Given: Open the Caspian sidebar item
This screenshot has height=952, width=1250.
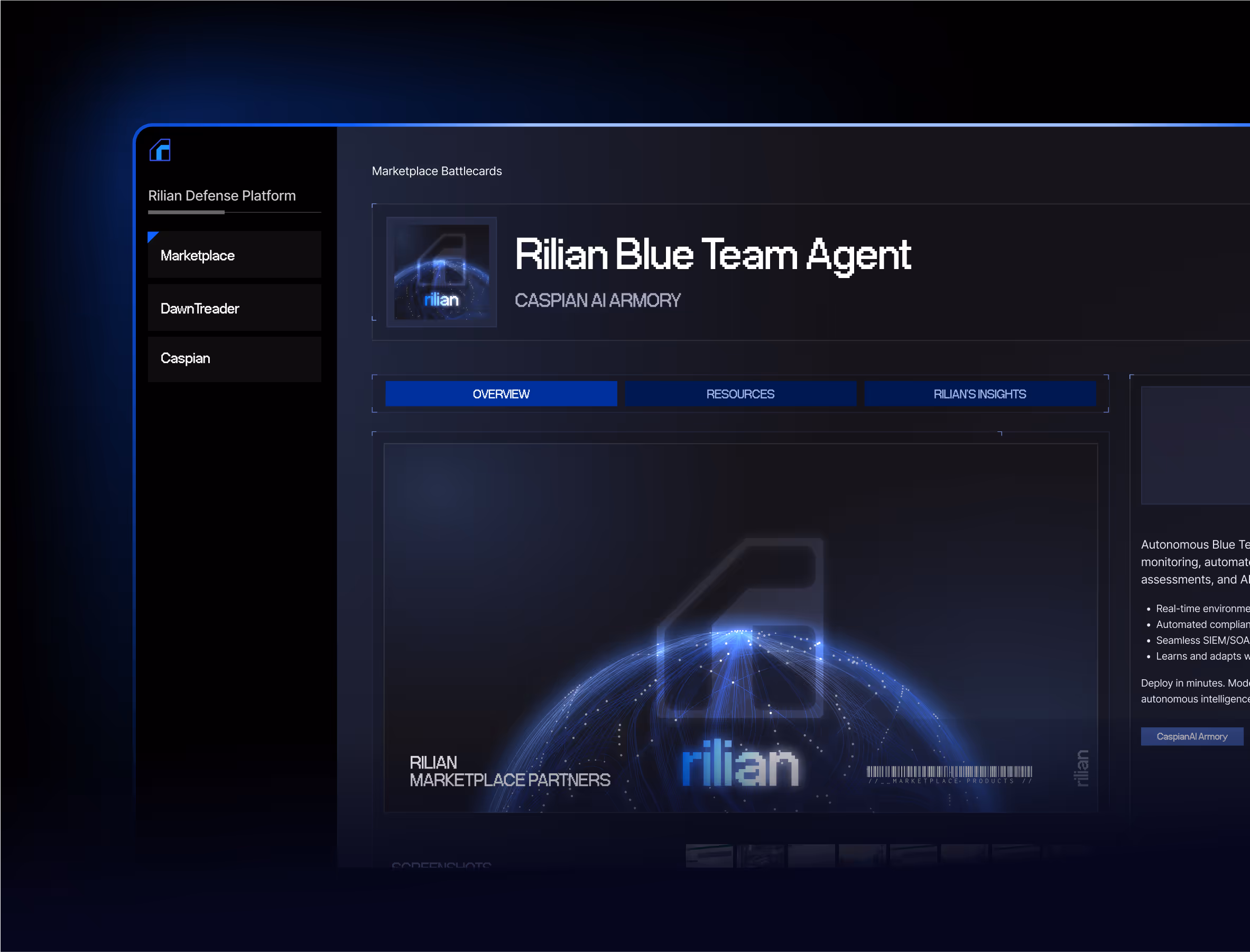Looking at the screenshot, I should [234, 359].
